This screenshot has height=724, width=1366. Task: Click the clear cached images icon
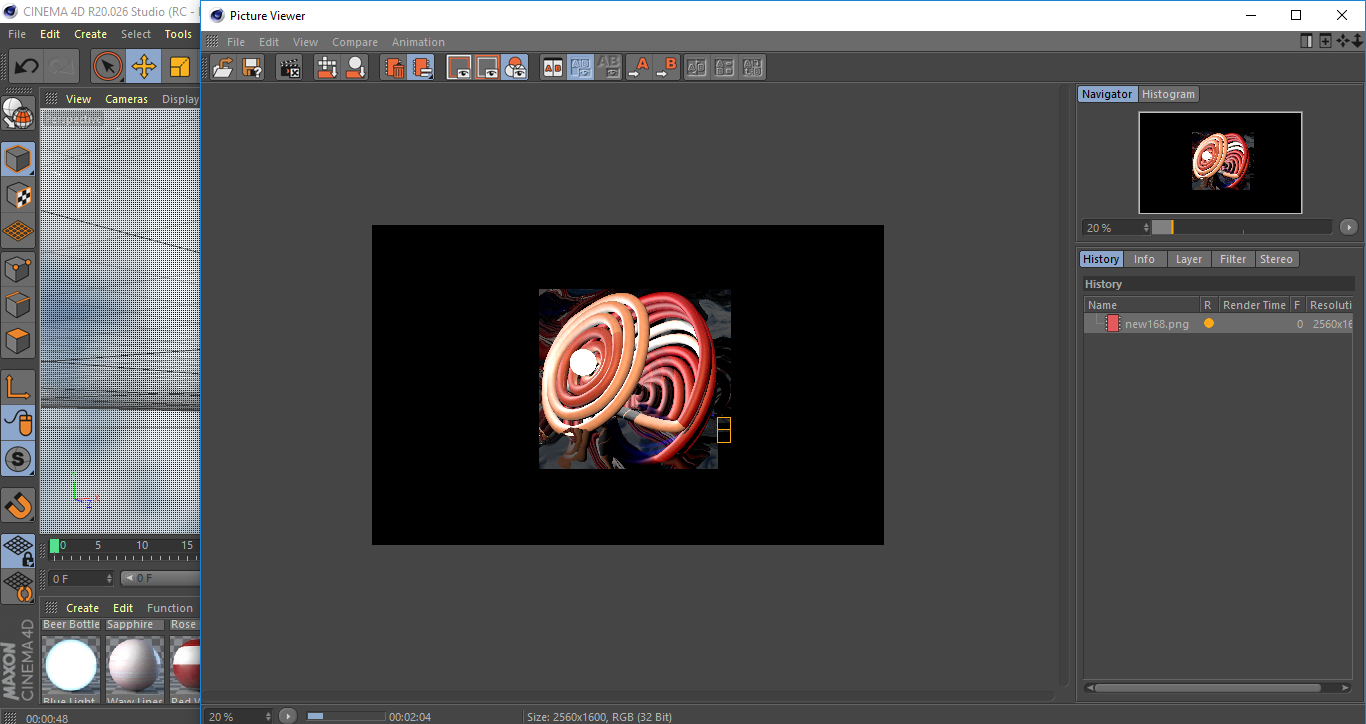click(x=327, y=67)
